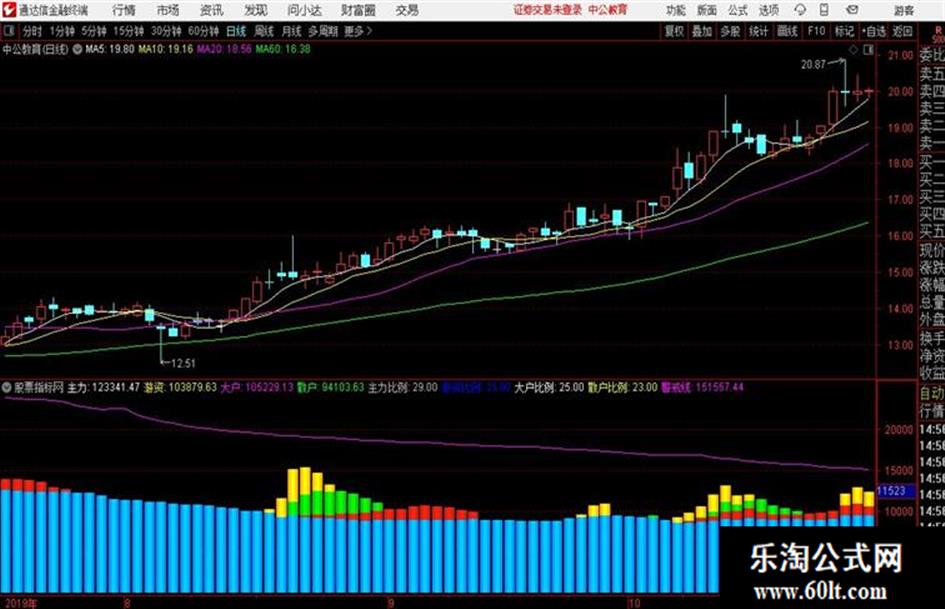945x609 pixels.
Task: Open the 功能 menu
Action: [676, 10]
